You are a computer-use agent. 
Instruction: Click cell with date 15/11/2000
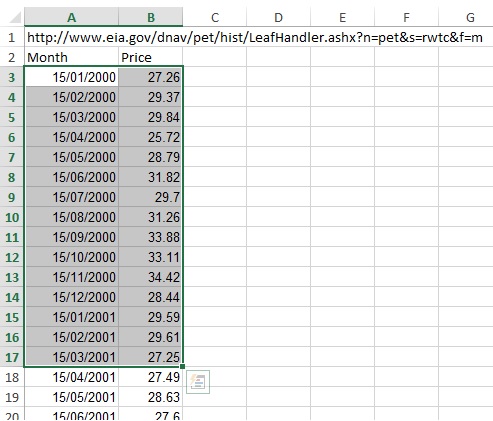click(x=71, y=277)
